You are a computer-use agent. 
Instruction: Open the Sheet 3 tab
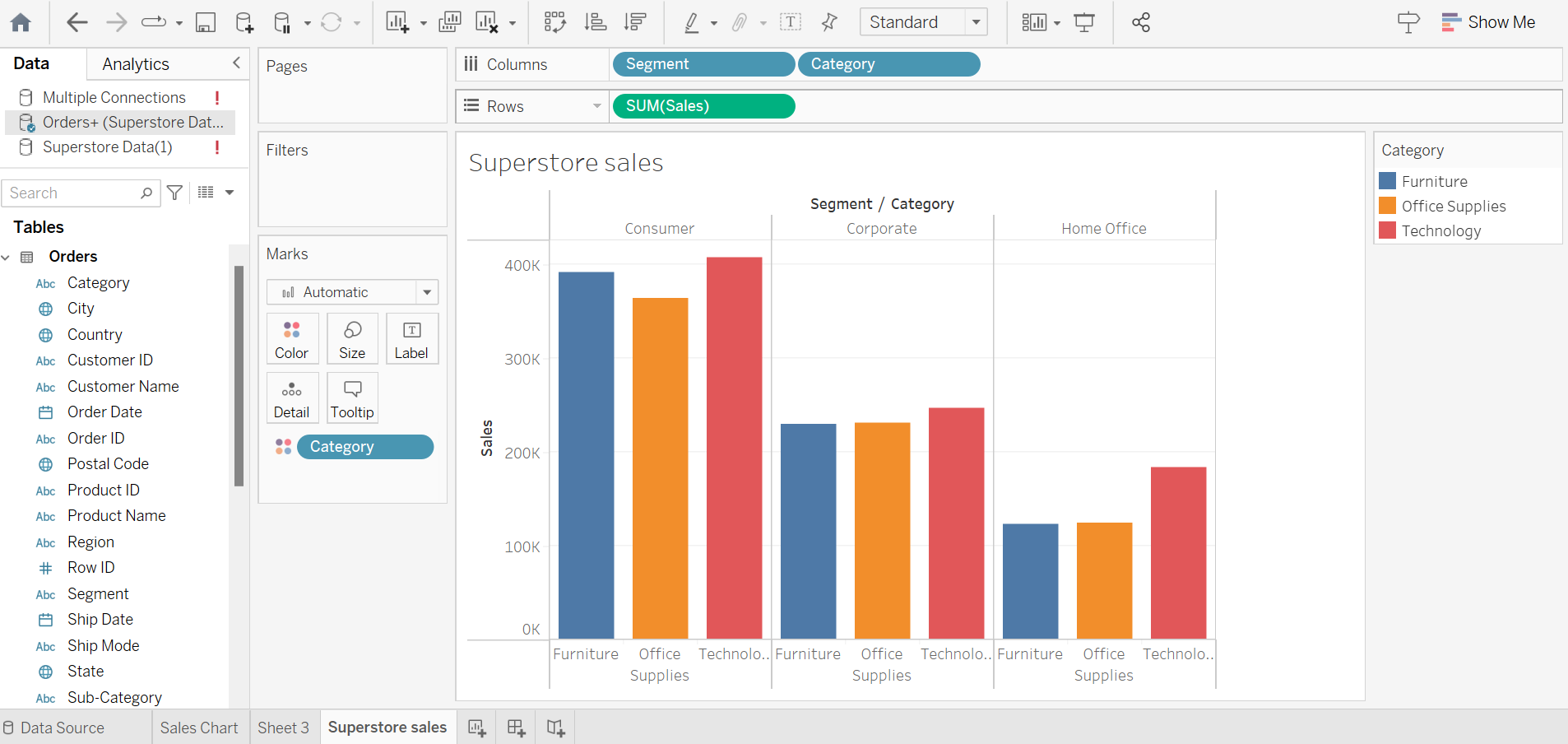(283, 728)
